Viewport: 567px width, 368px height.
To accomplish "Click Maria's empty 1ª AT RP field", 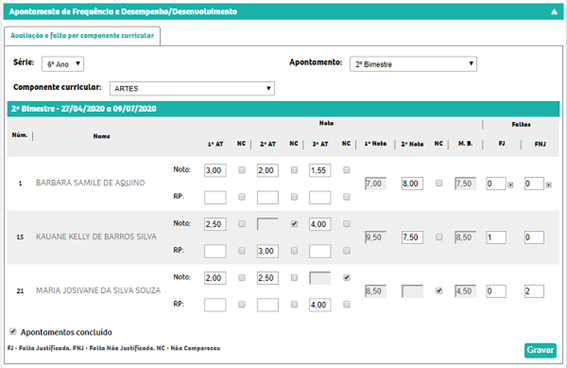I will pos(215,305).
